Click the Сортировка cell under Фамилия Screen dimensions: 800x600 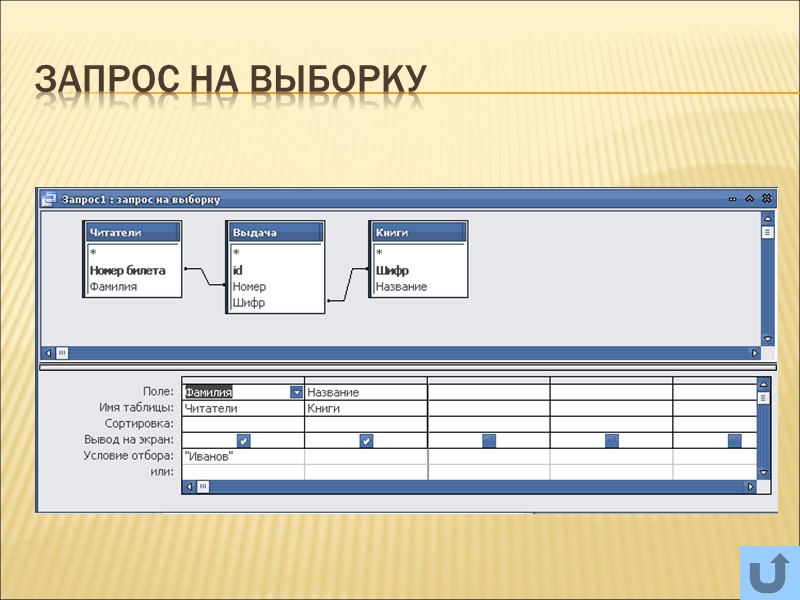pyautogui.click(x=240, y=423)
